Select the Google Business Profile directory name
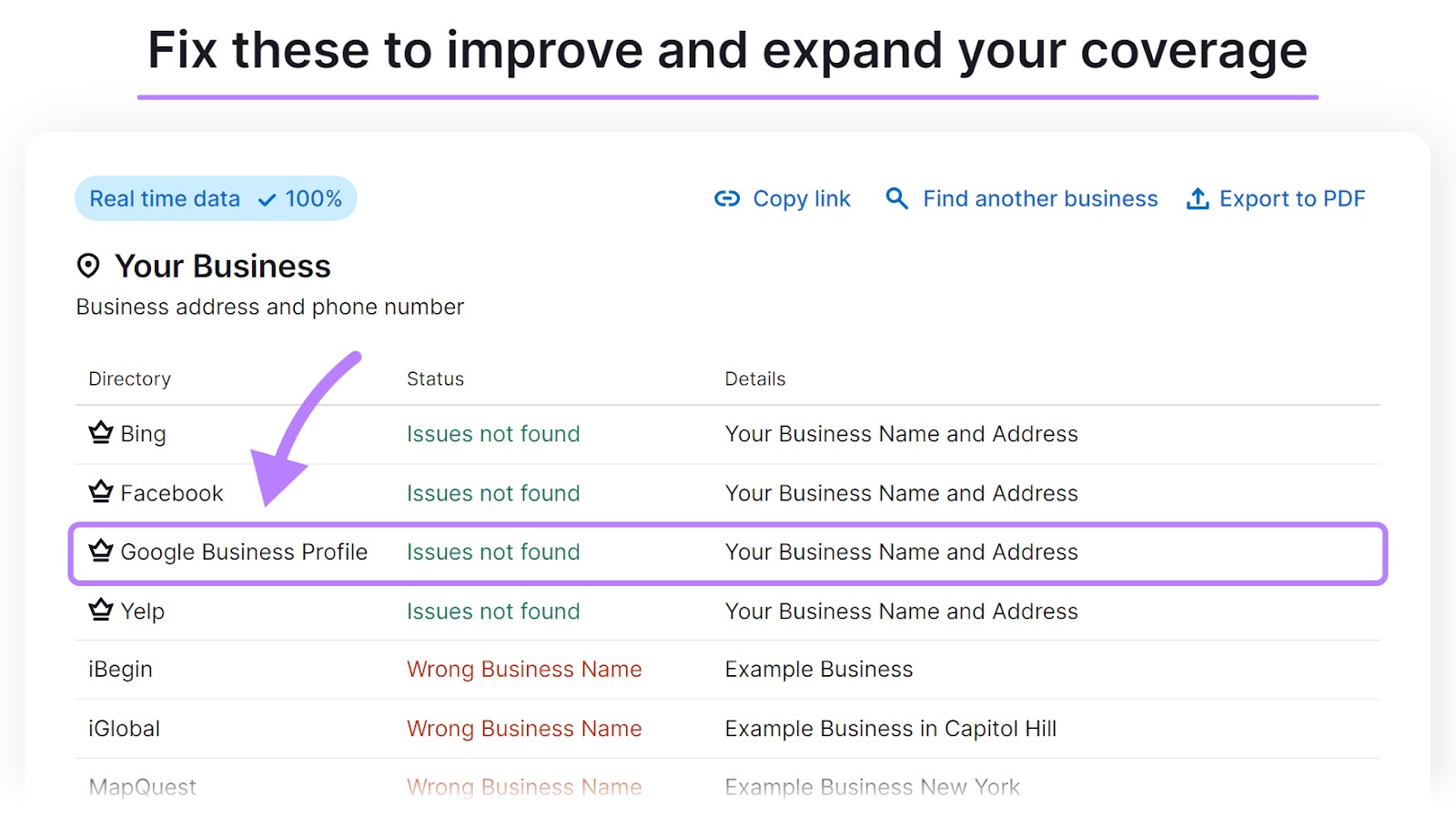The height and width of the screenshot is (818, 1456). point(244,551)
